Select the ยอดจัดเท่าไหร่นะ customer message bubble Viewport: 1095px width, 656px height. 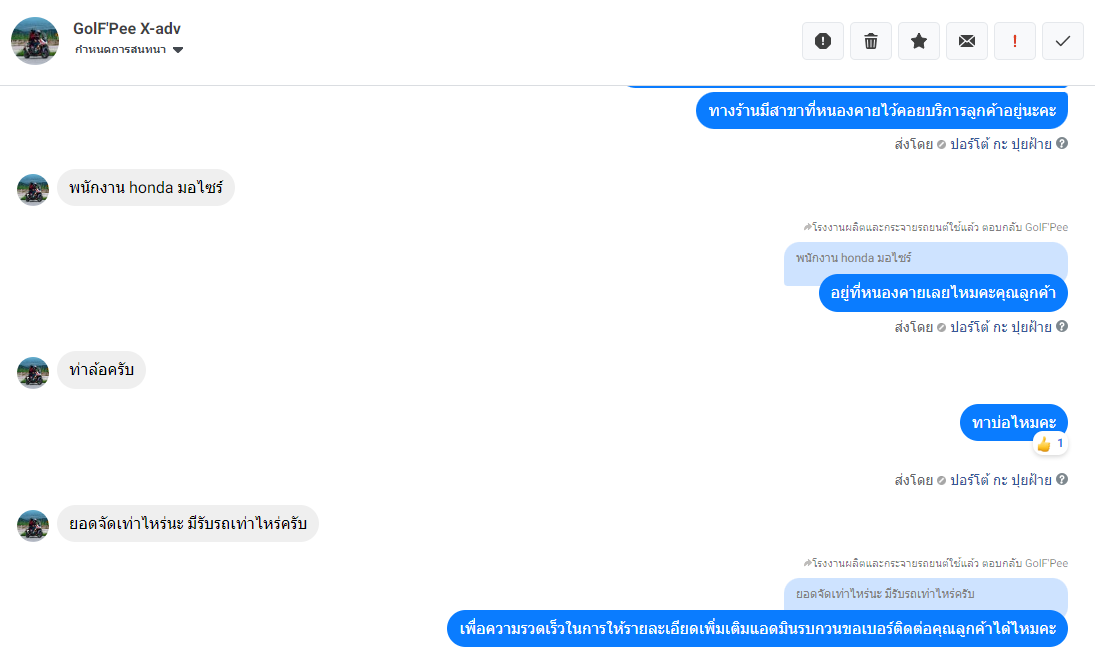tap(188, 523)
